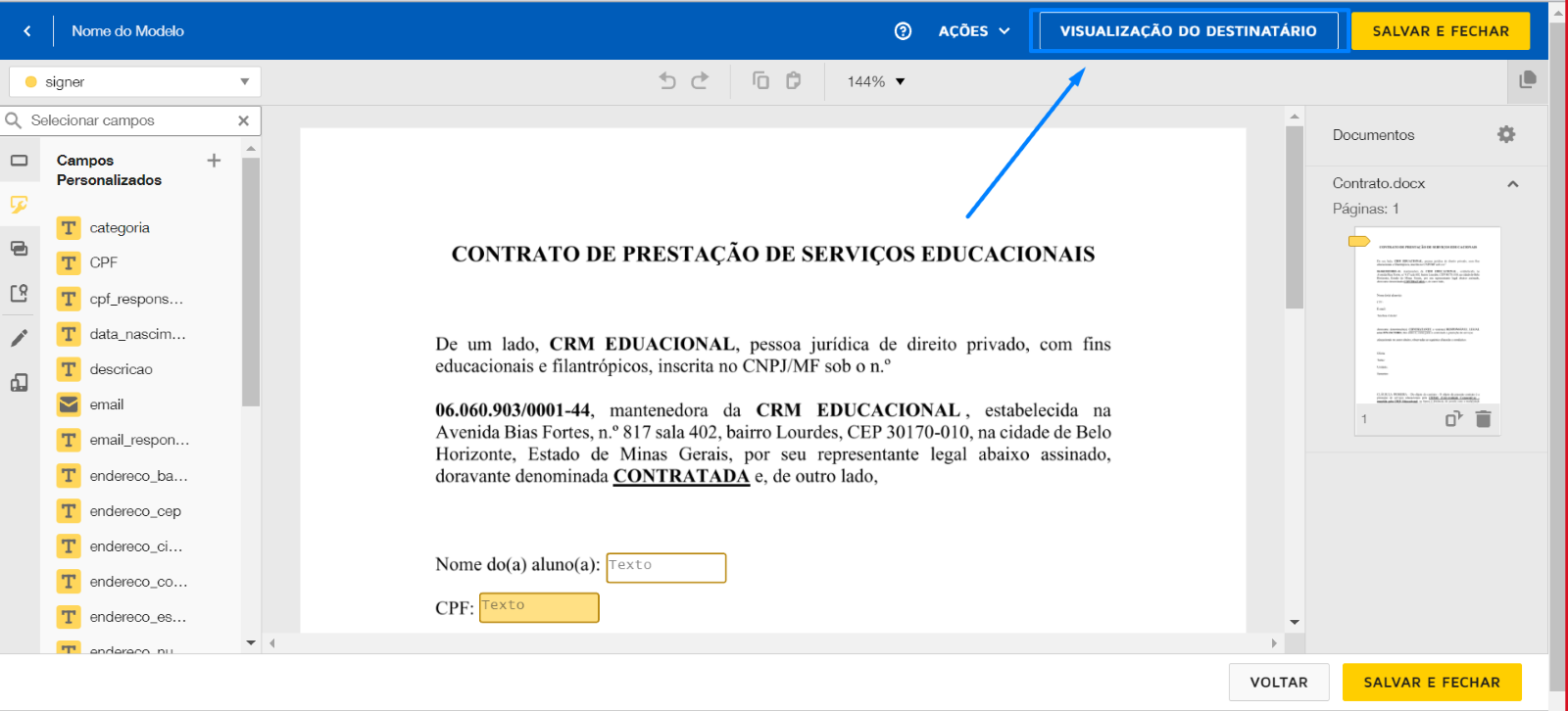The width and height of the screenshot is (1568, 711).
Task: Click the CPF text field on document
Action: tap(539, 608)
